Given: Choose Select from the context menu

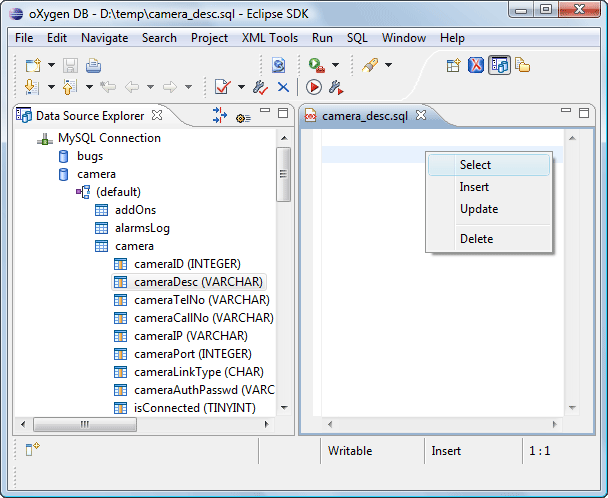Looking at the screenshot, I should pos(475,165).
